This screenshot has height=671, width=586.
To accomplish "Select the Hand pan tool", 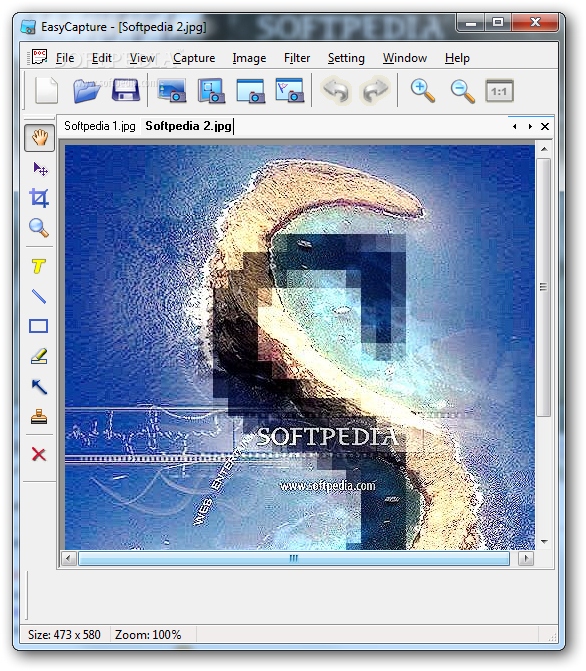I will pos(39,138).
